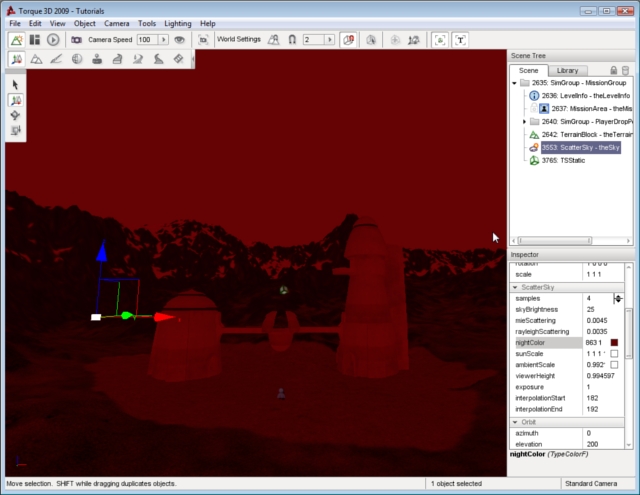This screenshot has width=640, height=495.
Task: Switch to the Library tab
Action: coord(567,71)
